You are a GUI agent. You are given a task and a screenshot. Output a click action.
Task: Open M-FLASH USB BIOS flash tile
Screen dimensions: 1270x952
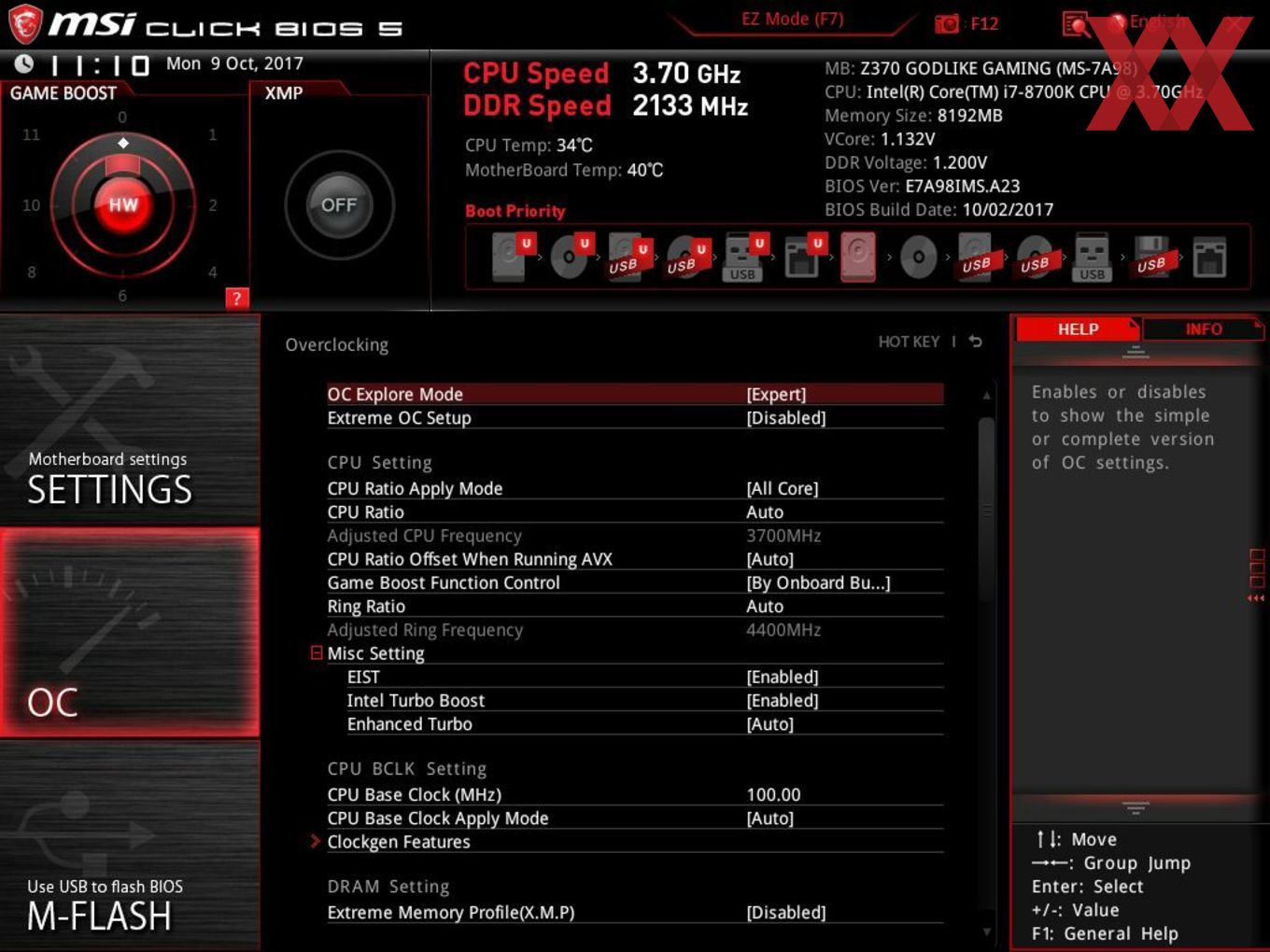tap(130, 845)
